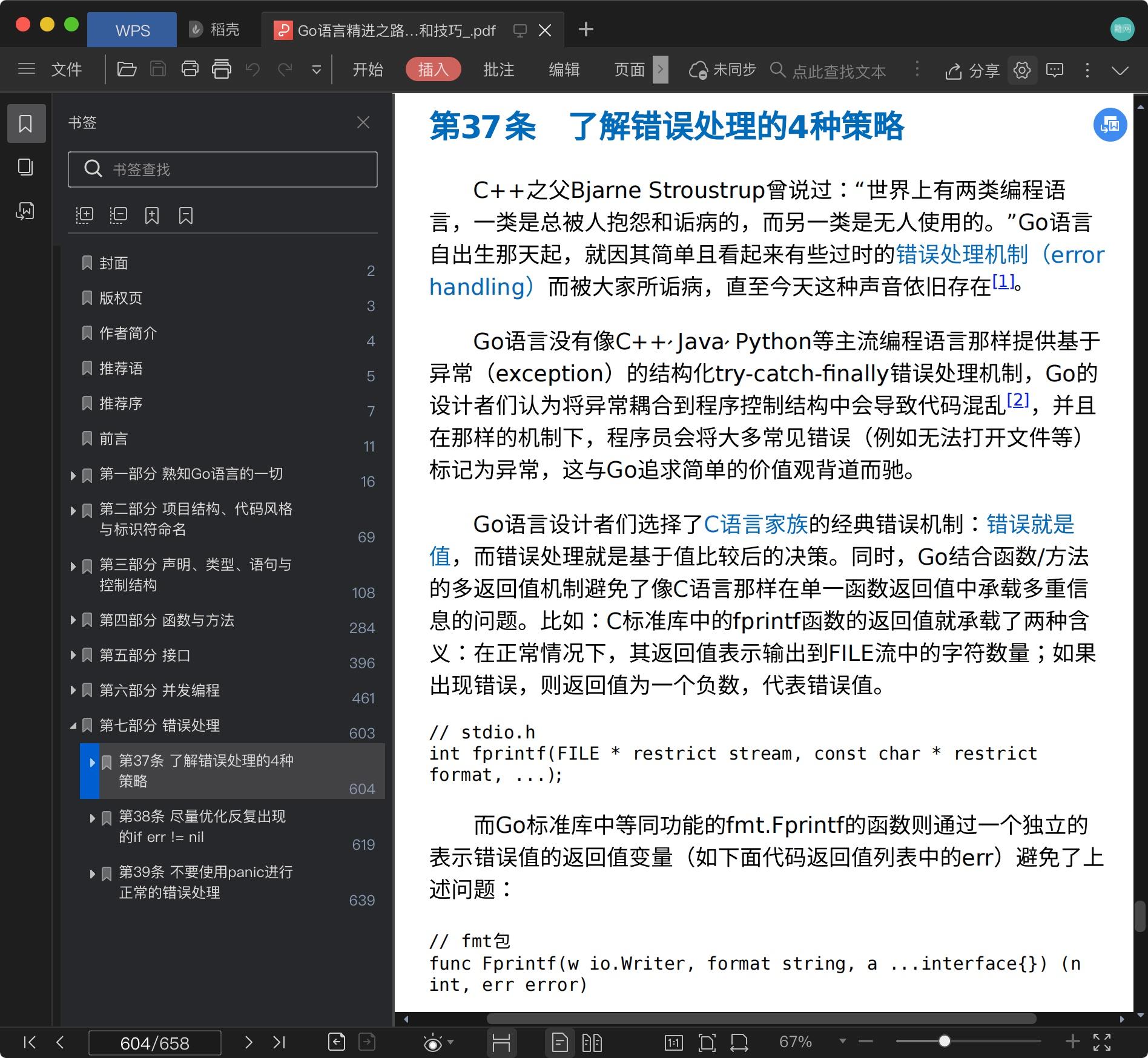This screenshot has width=1148, height=1058.
Task: Show more ribbon tabs with the arrow
Action: [x=661, y=70]
